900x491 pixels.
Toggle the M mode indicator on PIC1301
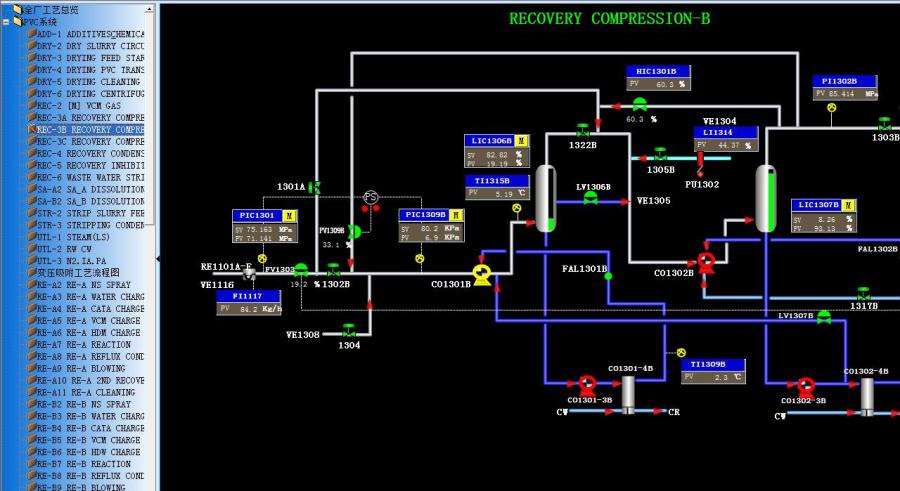click(289, 215)
